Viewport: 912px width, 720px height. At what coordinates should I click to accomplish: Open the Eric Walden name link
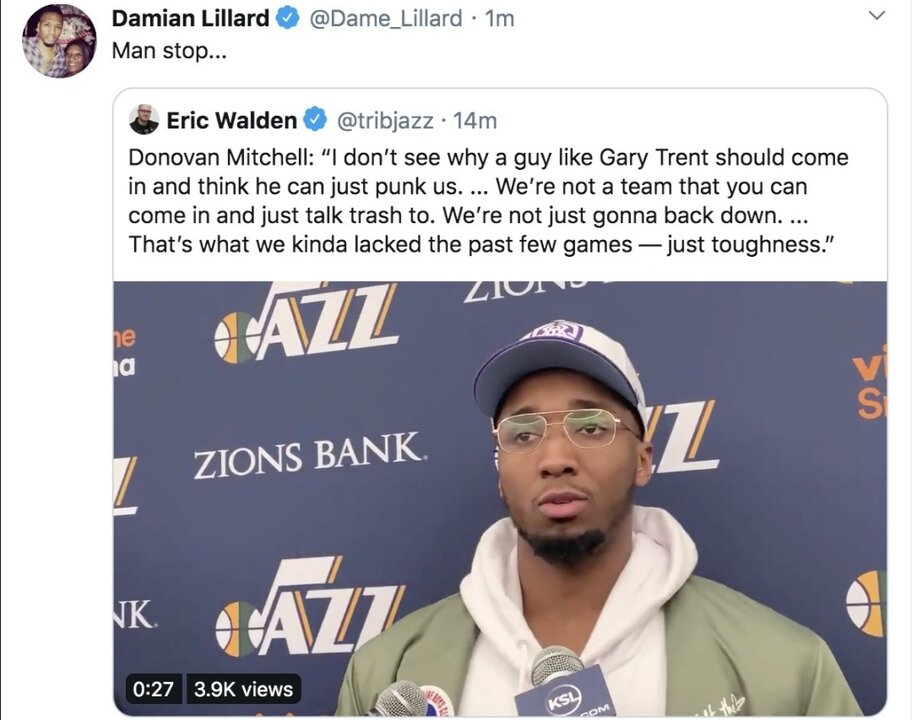click(x=231, y=120)
